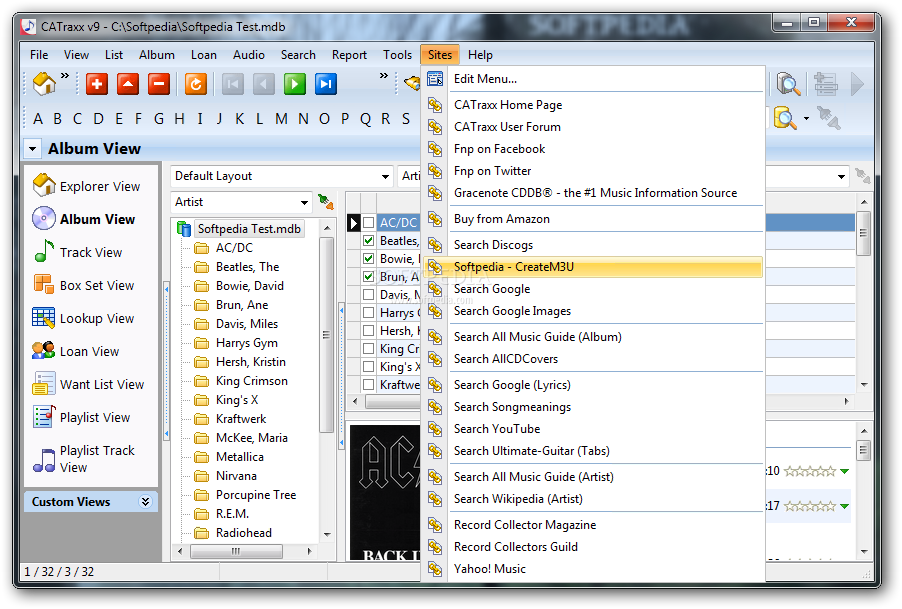This screenshot has height=609, width=902.
Task: Expand the Custom Views section
Action: point(146,501)
